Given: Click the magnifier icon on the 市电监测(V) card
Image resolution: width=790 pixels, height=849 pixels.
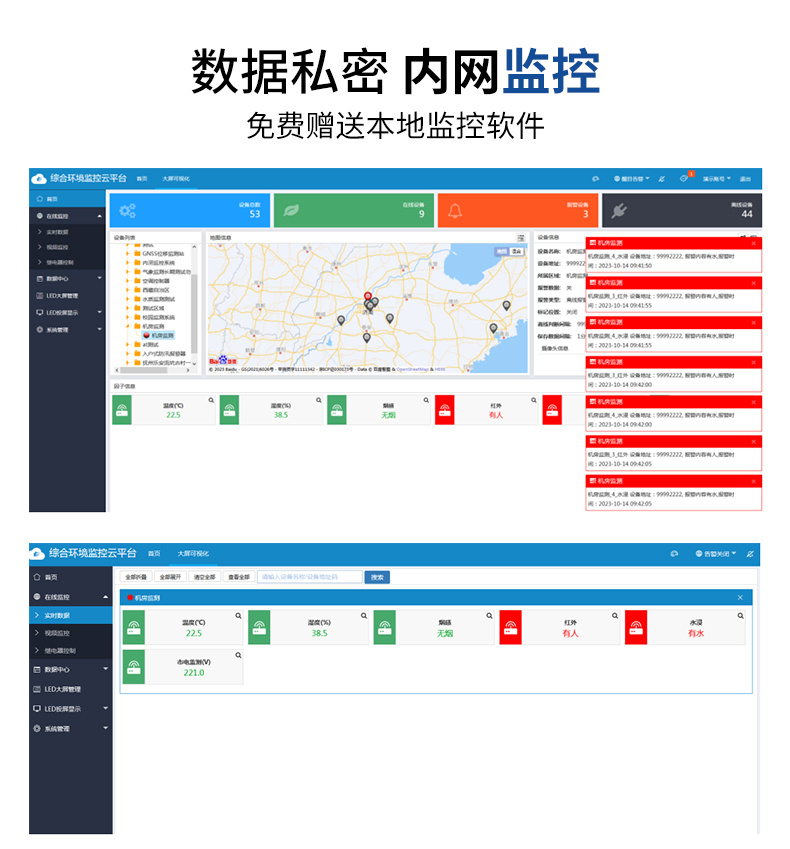Looking at the screenshot, I should 237,655.
